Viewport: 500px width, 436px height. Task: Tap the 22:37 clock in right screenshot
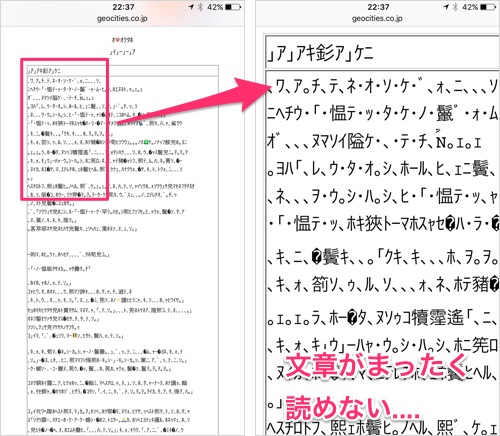[378, 7]
